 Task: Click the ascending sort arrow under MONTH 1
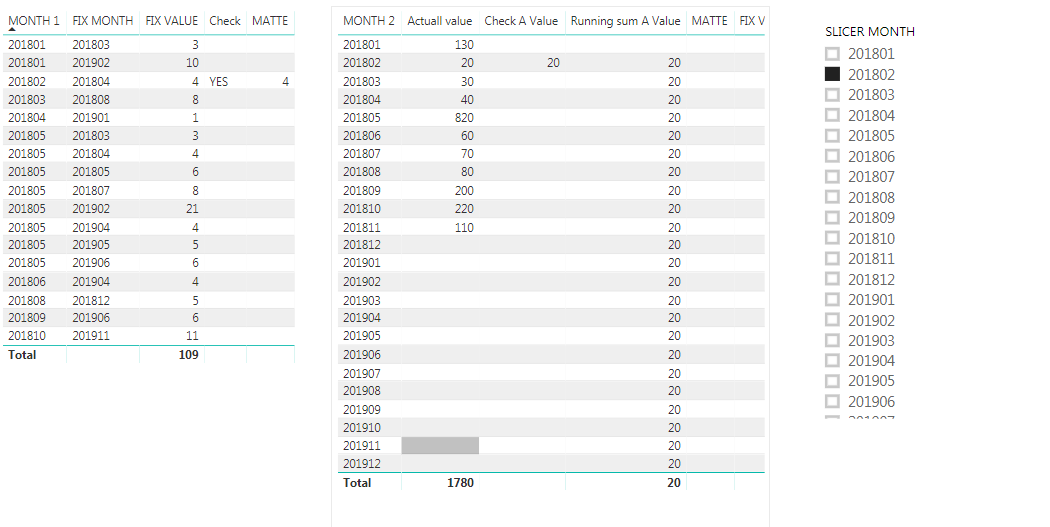12,29
